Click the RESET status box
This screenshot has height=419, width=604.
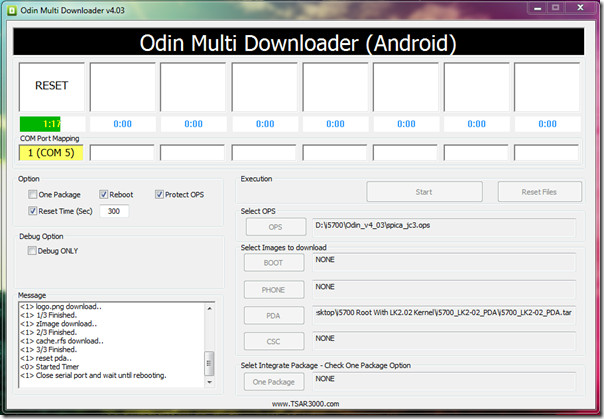tap(52, 87)
